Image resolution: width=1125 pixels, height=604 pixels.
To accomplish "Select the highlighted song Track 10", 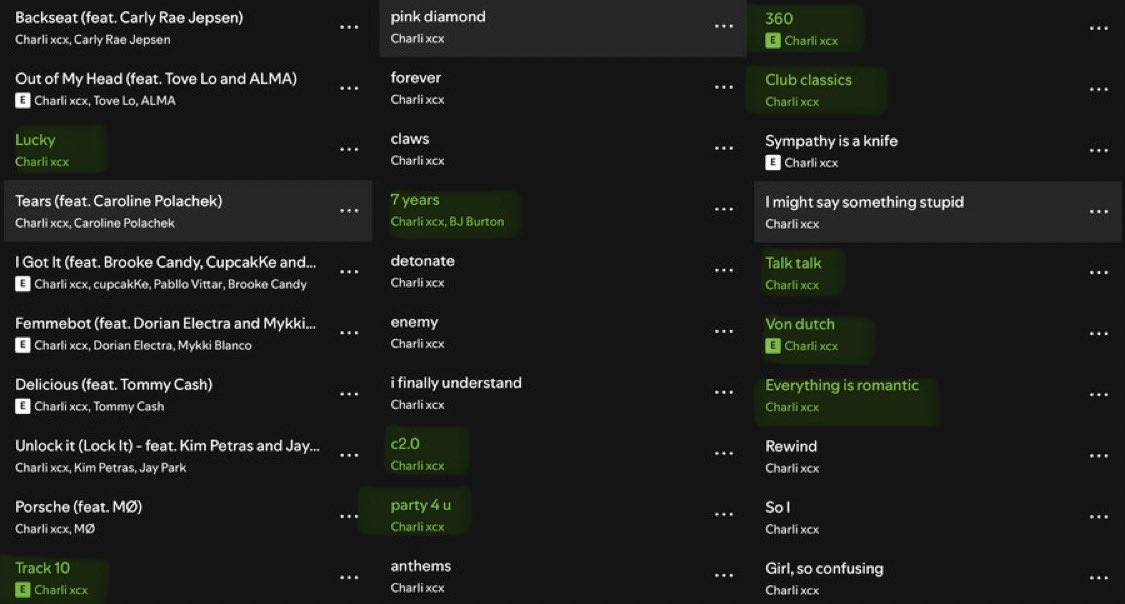I will [42, 568].
